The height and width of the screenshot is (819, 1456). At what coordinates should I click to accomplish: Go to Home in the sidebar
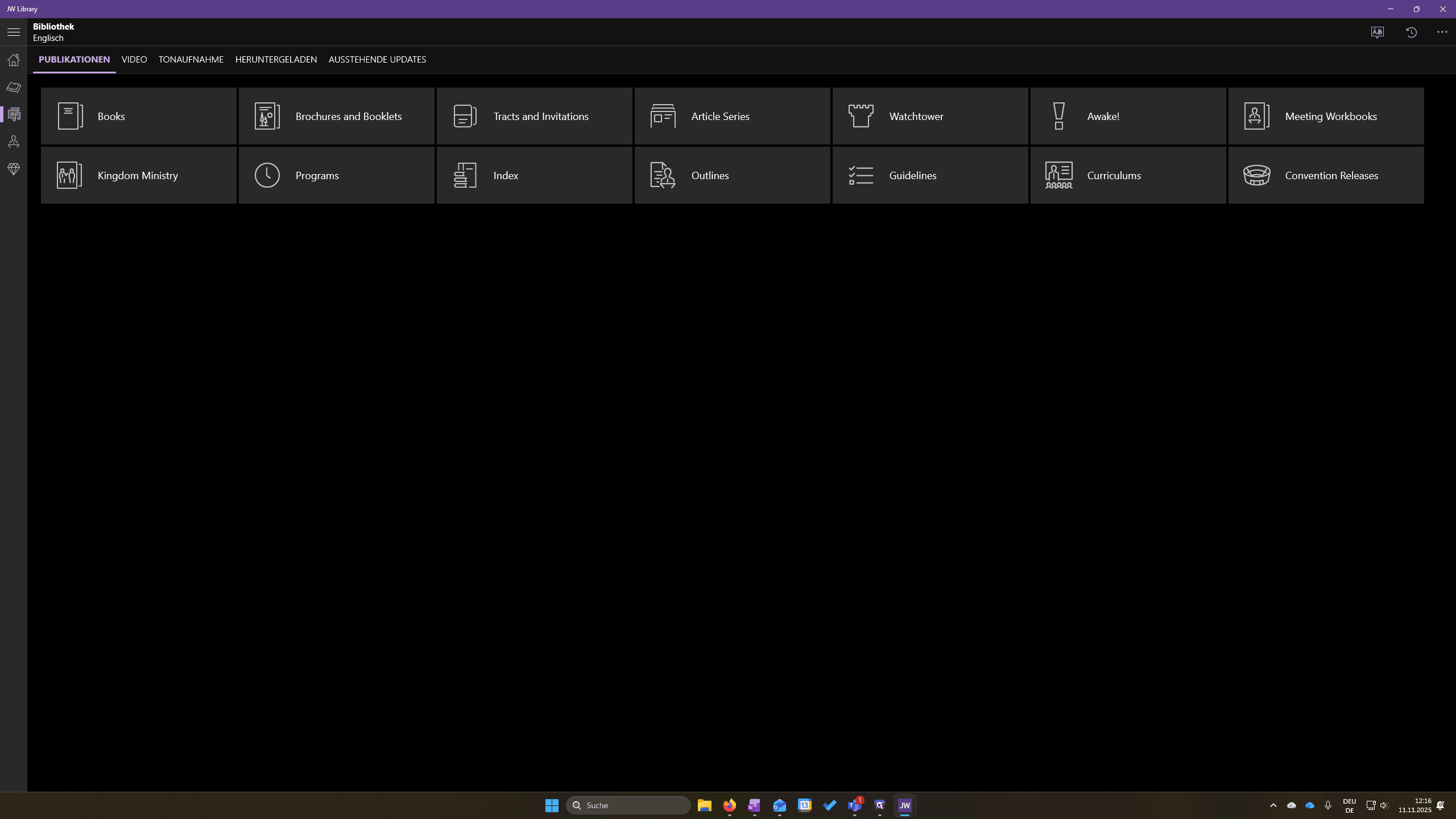[14, 60]
